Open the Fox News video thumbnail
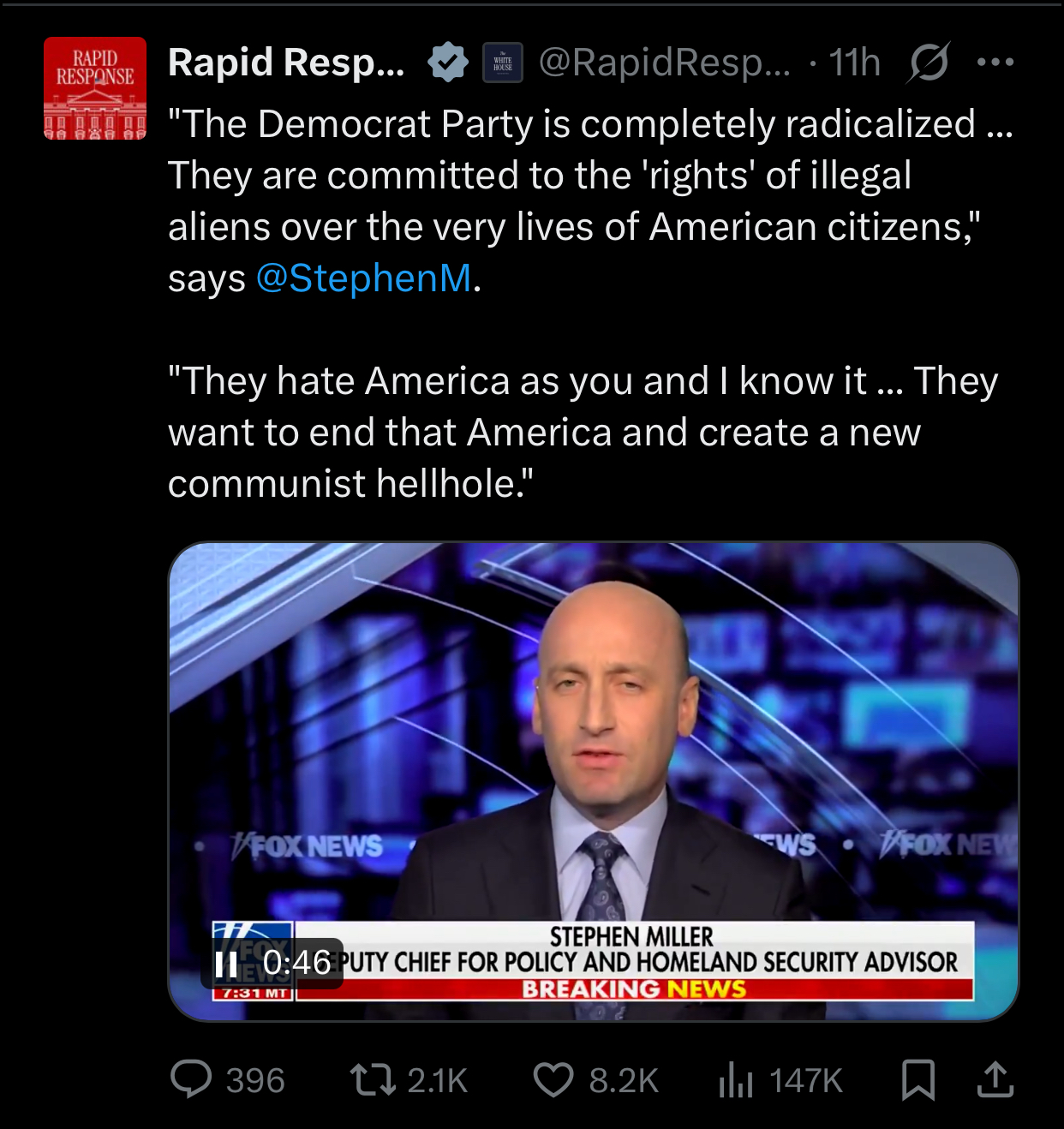The image size is (1064, 1129). pos(594,781)
